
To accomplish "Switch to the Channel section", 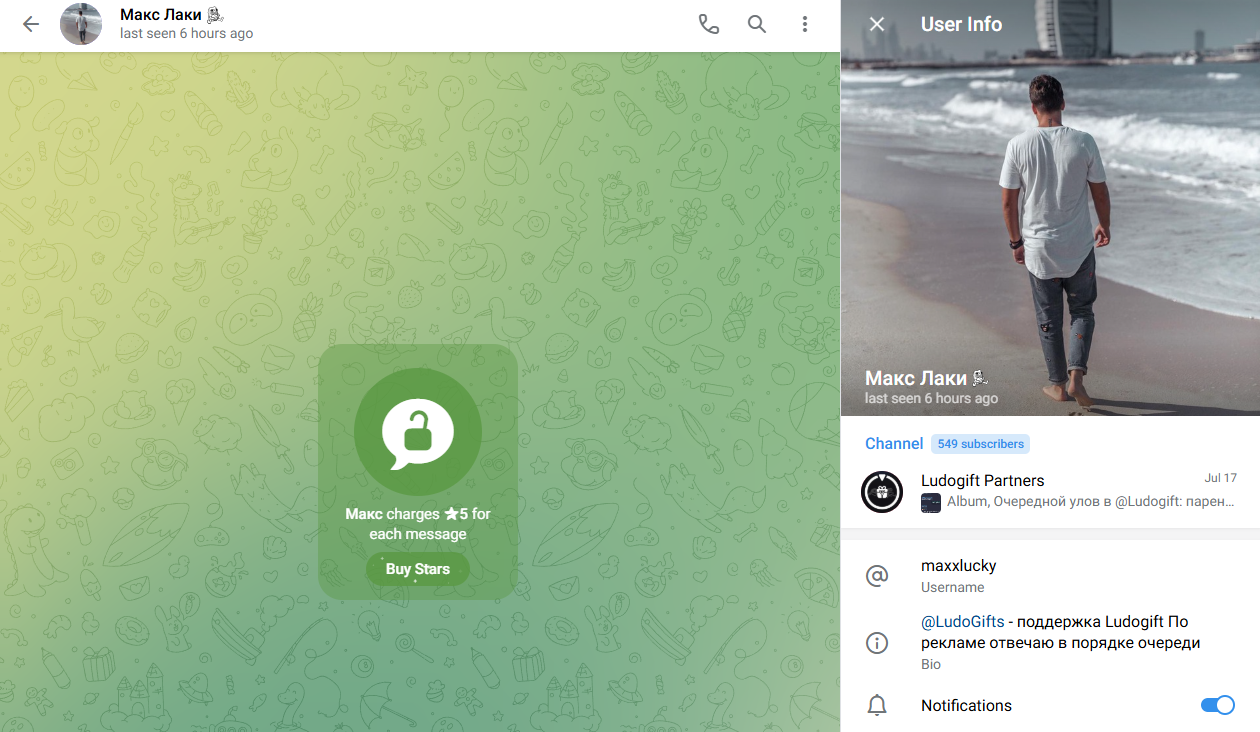I will (x=894, y=443).
